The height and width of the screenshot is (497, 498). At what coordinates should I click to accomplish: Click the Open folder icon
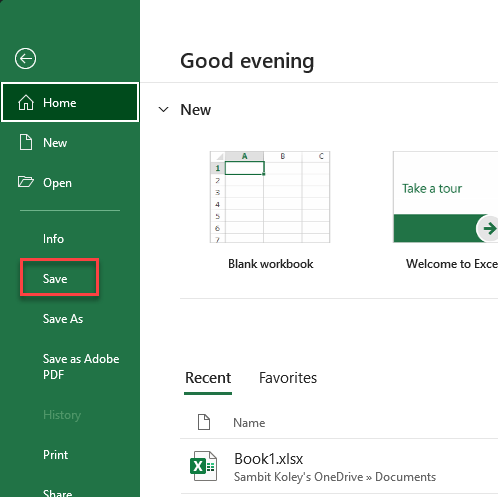click(x=26, y=182)
